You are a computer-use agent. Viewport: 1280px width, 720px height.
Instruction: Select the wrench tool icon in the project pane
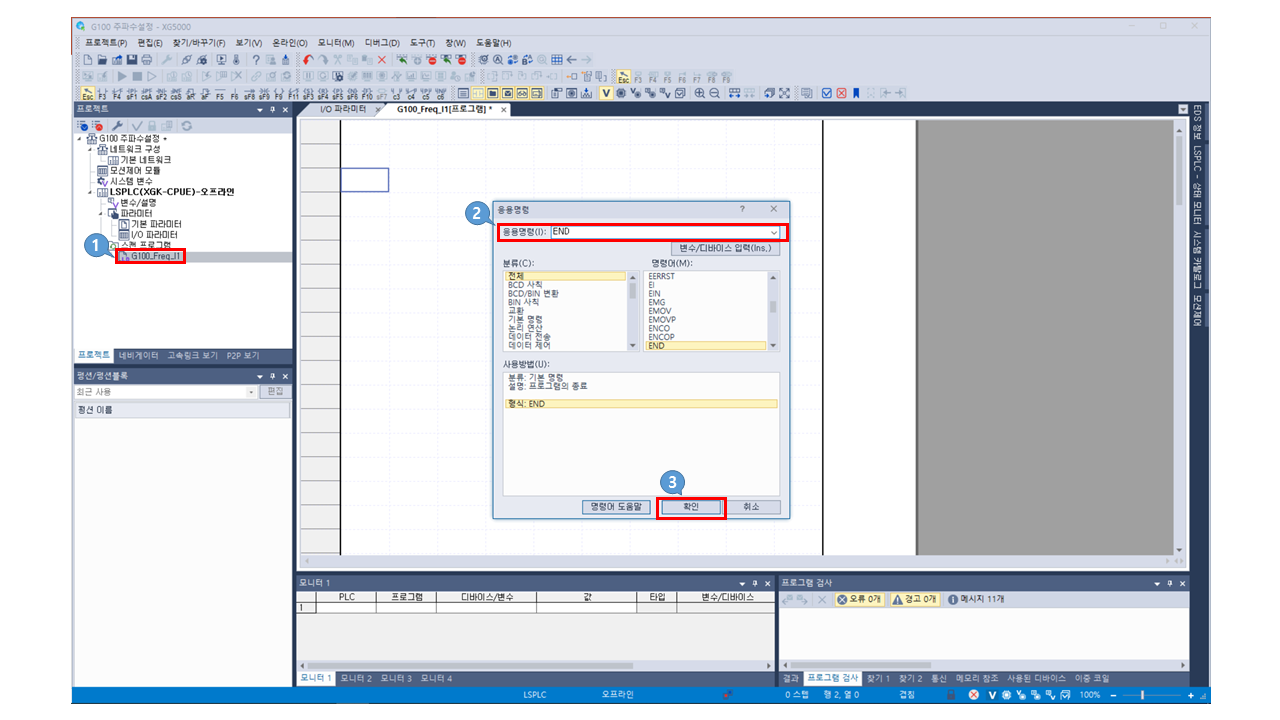tap(118, 125)
